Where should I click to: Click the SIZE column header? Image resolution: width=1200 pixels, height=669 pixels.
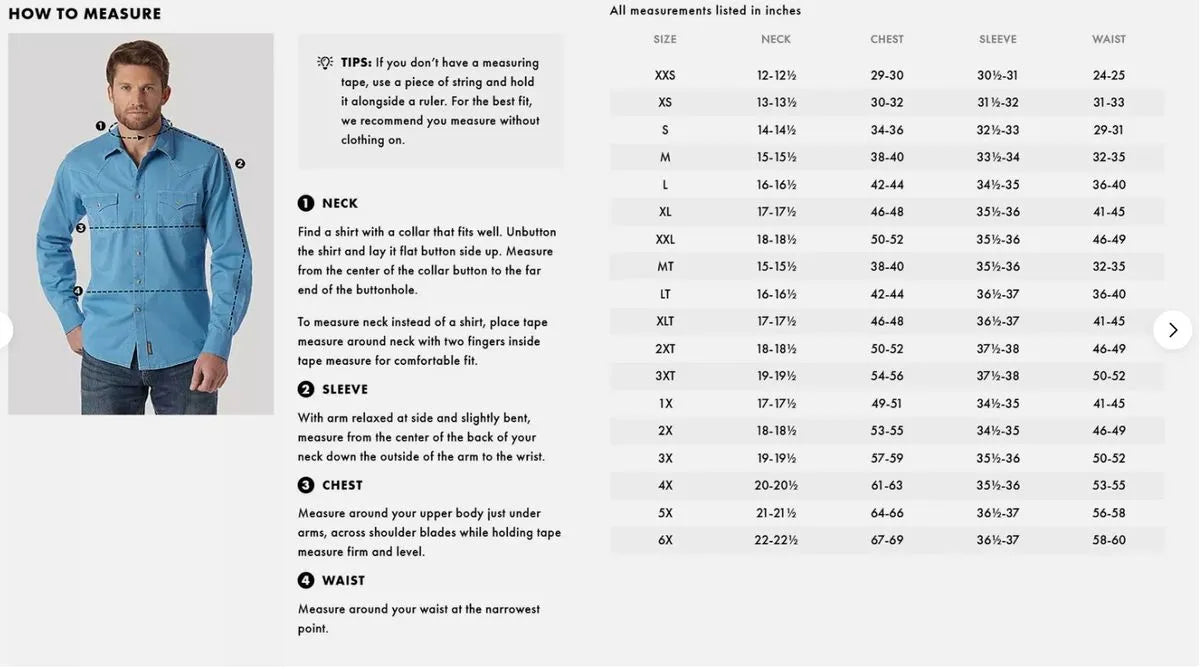pos(665,40)
